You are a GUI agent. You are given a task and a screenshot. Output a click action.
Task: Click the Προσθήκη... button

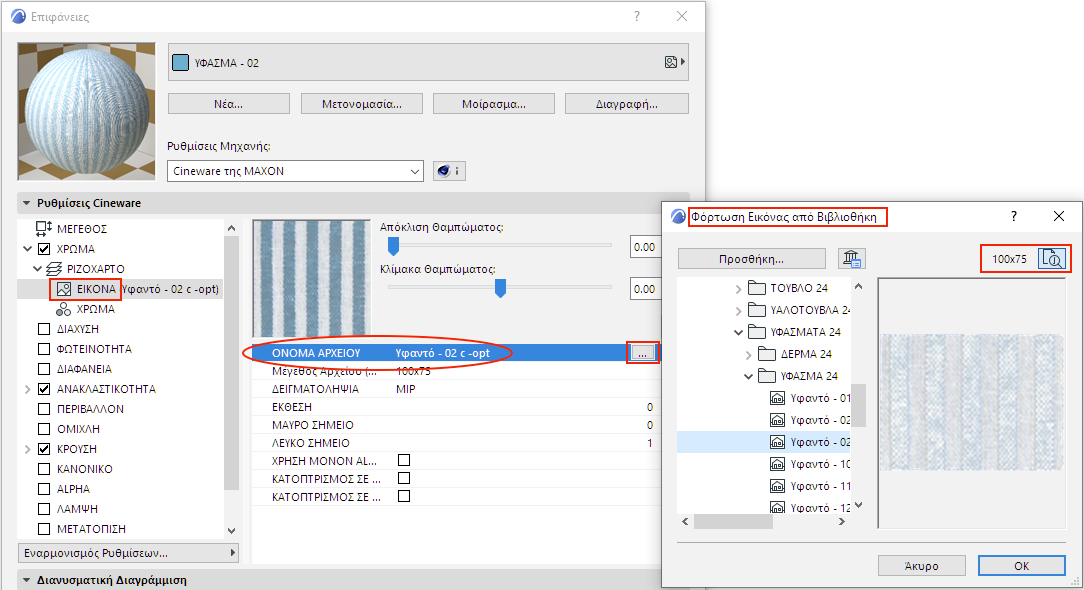point(751,259)
